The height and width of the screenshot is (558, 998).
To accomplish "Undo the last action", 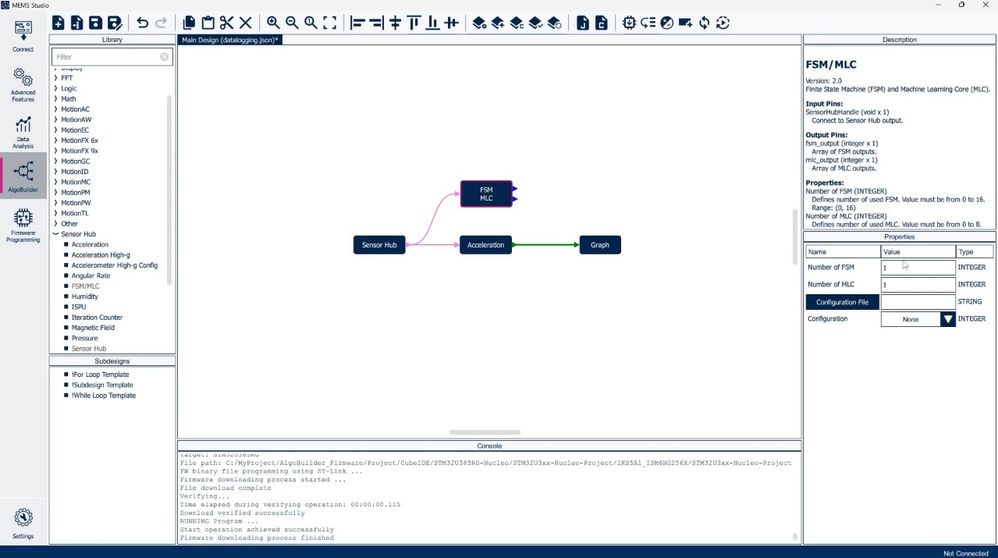I will (143, 23).
